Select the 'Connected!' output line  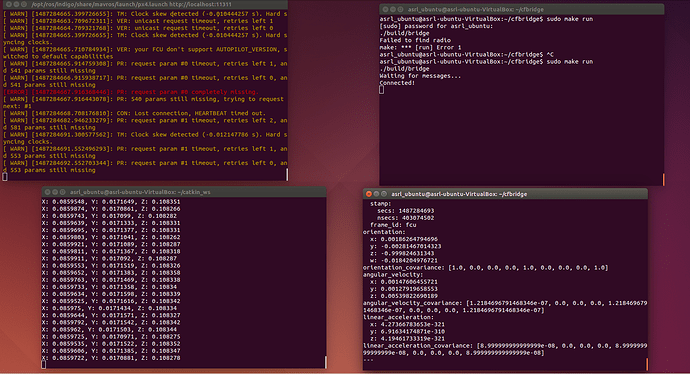pyautogui.click(x=397, y=83)
